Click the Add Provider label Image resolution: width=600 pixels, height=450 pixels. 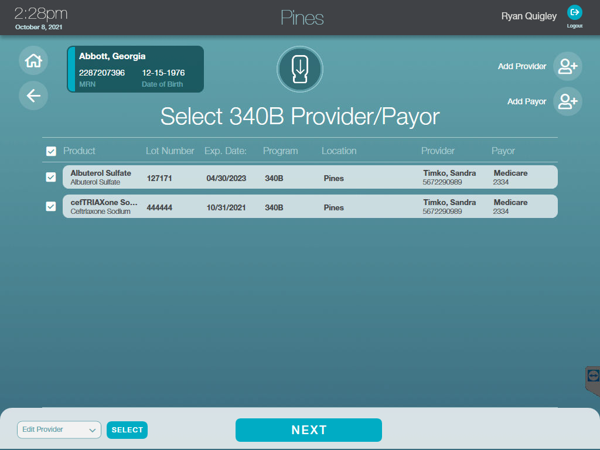[522, 66]
